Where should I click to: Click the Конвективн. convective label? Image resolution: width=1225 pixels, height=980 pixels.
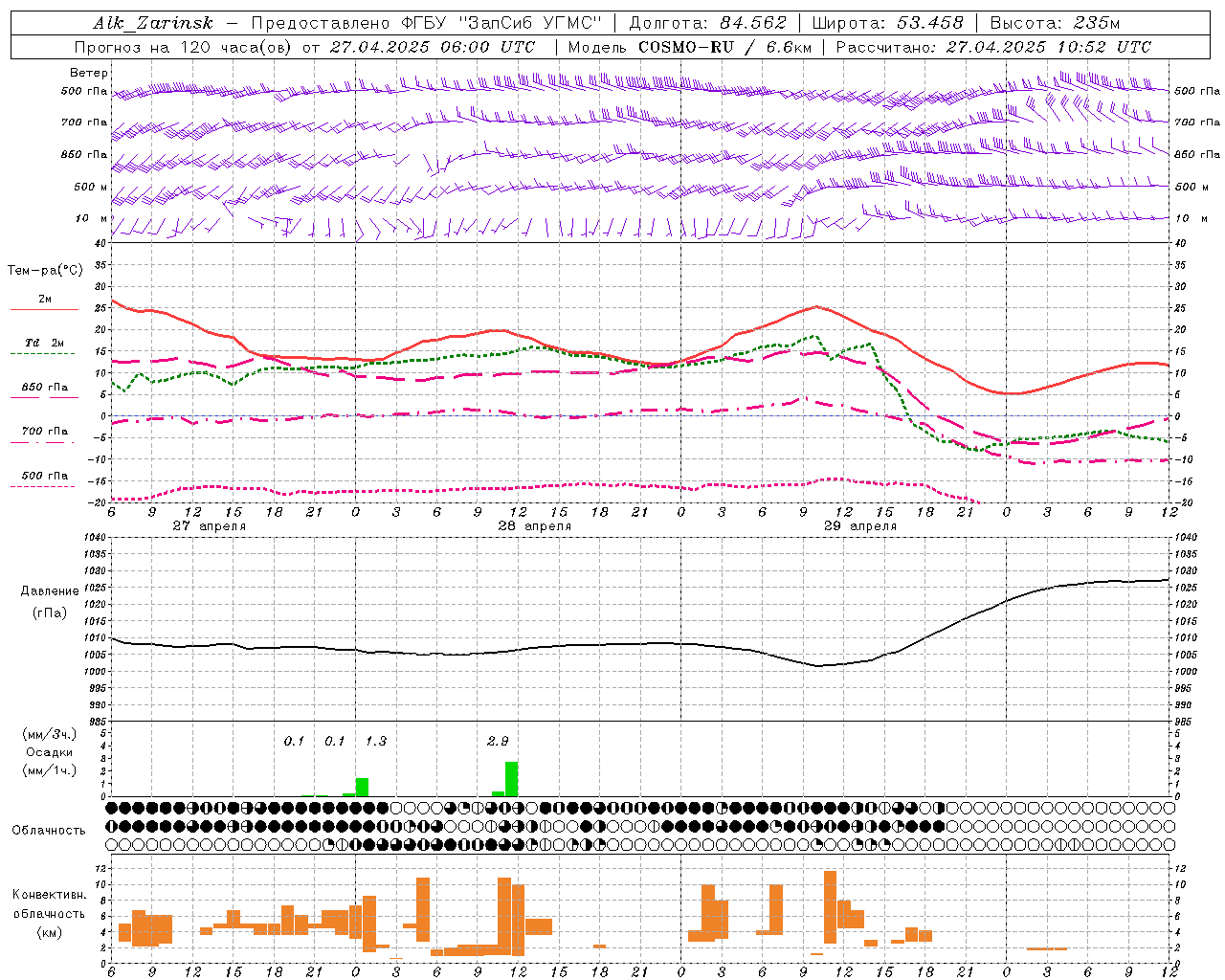pos(50,895)
